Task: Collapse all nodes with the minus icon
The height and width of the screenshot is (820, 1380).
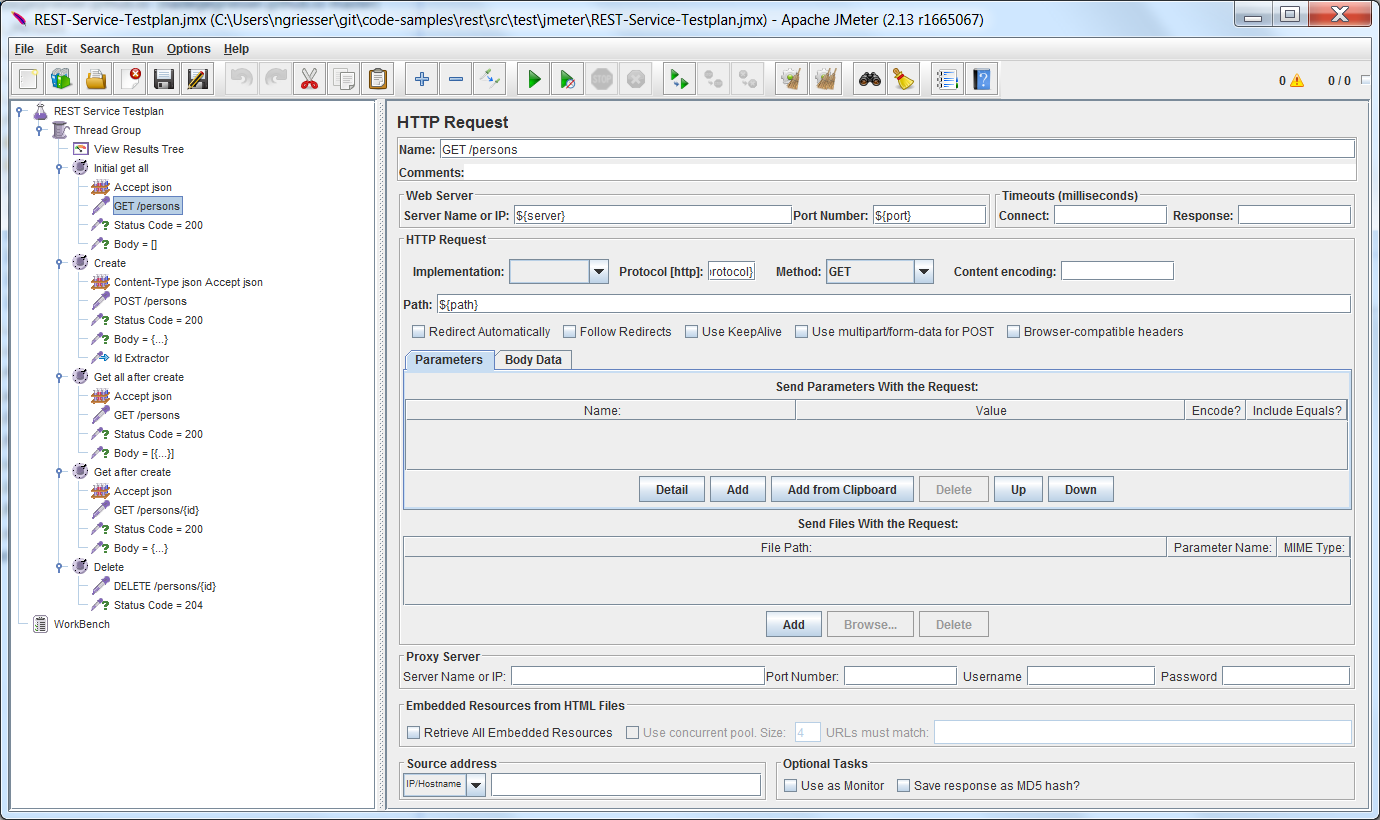Action: pyautogui.click(x=455, y=79)
